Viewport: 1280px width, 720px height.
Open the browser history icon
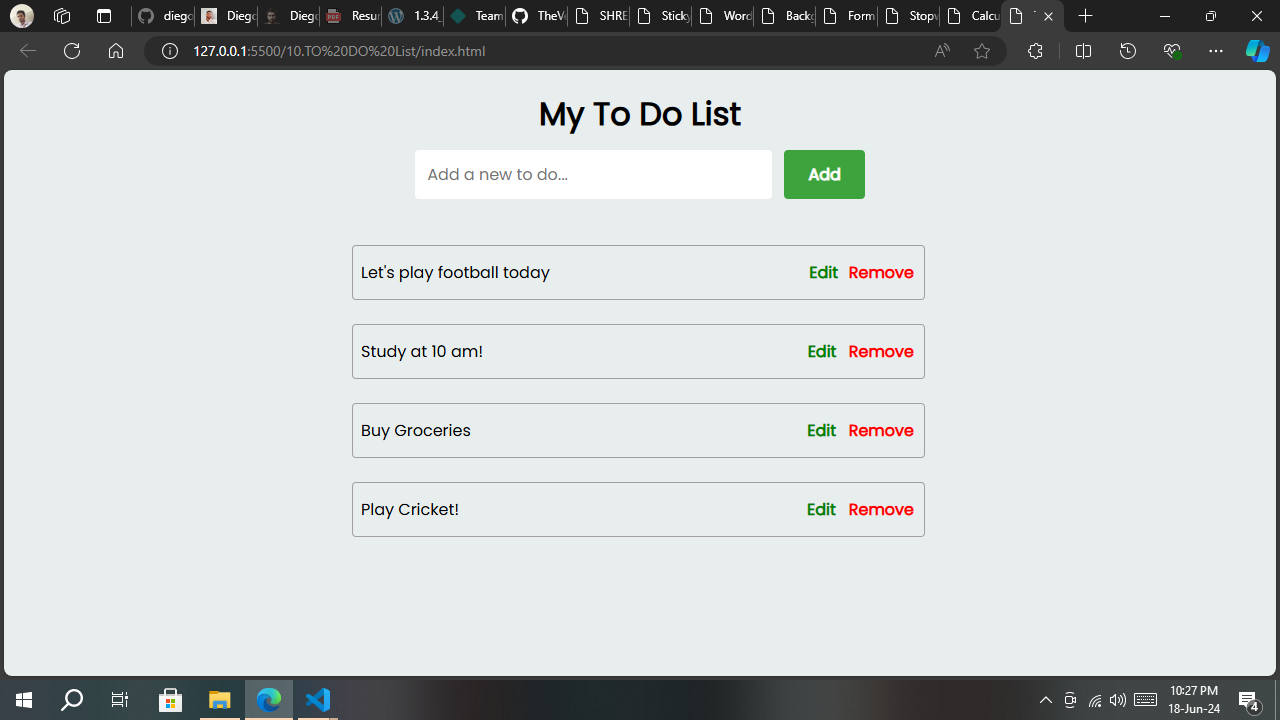(x=1128, y=51)
